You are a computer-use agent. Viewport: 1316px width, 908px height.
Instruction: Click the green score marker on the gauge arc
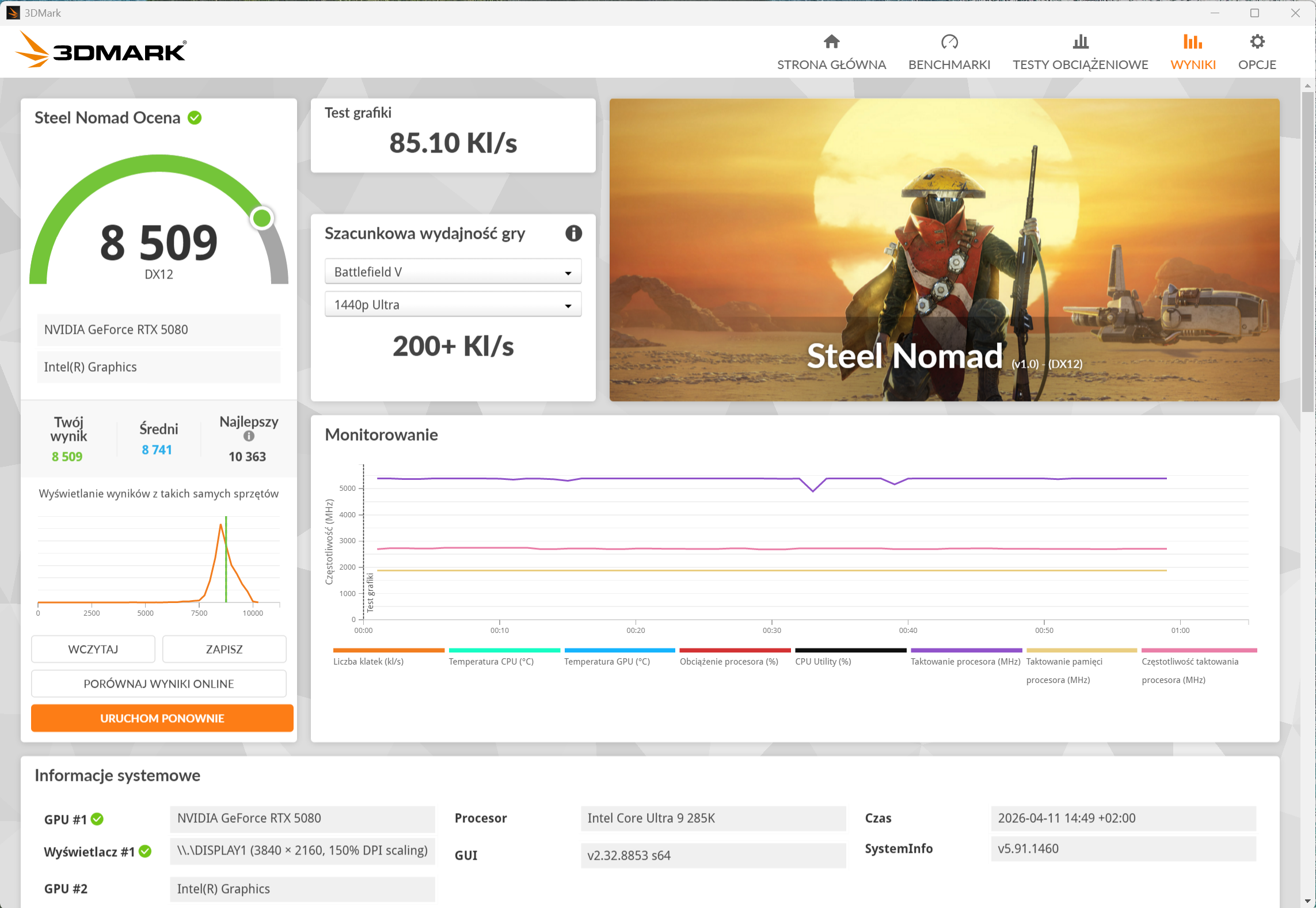(262, 219)
